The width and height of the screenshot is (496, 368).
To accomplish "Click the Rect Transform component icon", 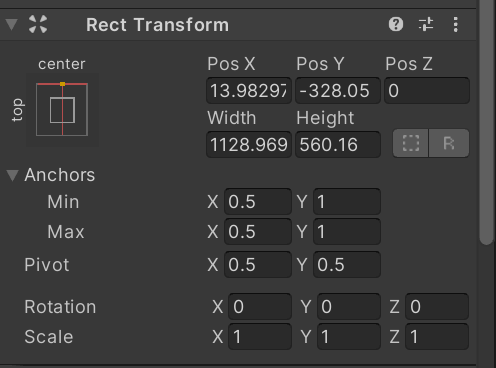I will pyautogui.click(x=38, y=24).
